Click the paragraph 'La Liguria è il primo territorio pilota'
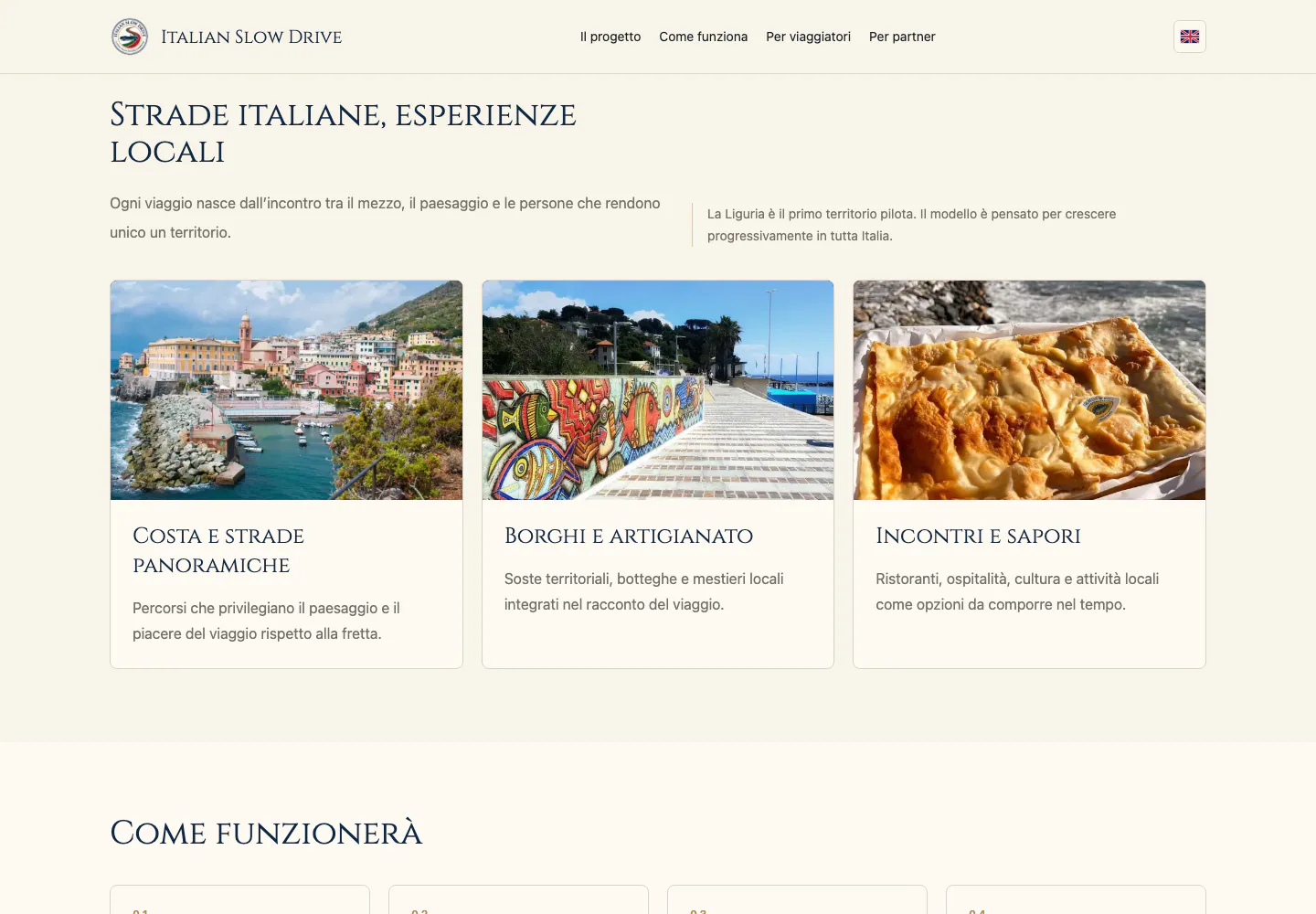Screen dimensions: 1316x914 coord(911,225)
